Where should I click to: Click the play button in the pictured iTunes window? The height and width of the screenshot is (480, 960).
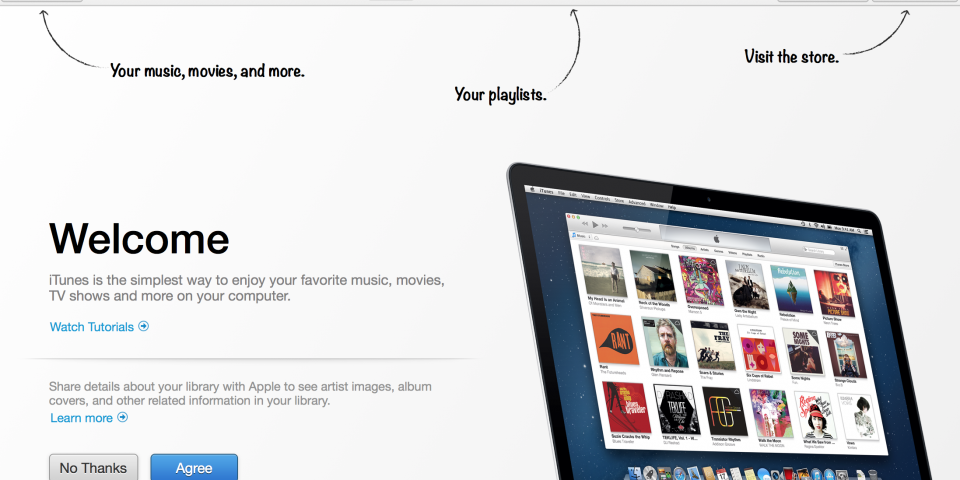point(595,225)
